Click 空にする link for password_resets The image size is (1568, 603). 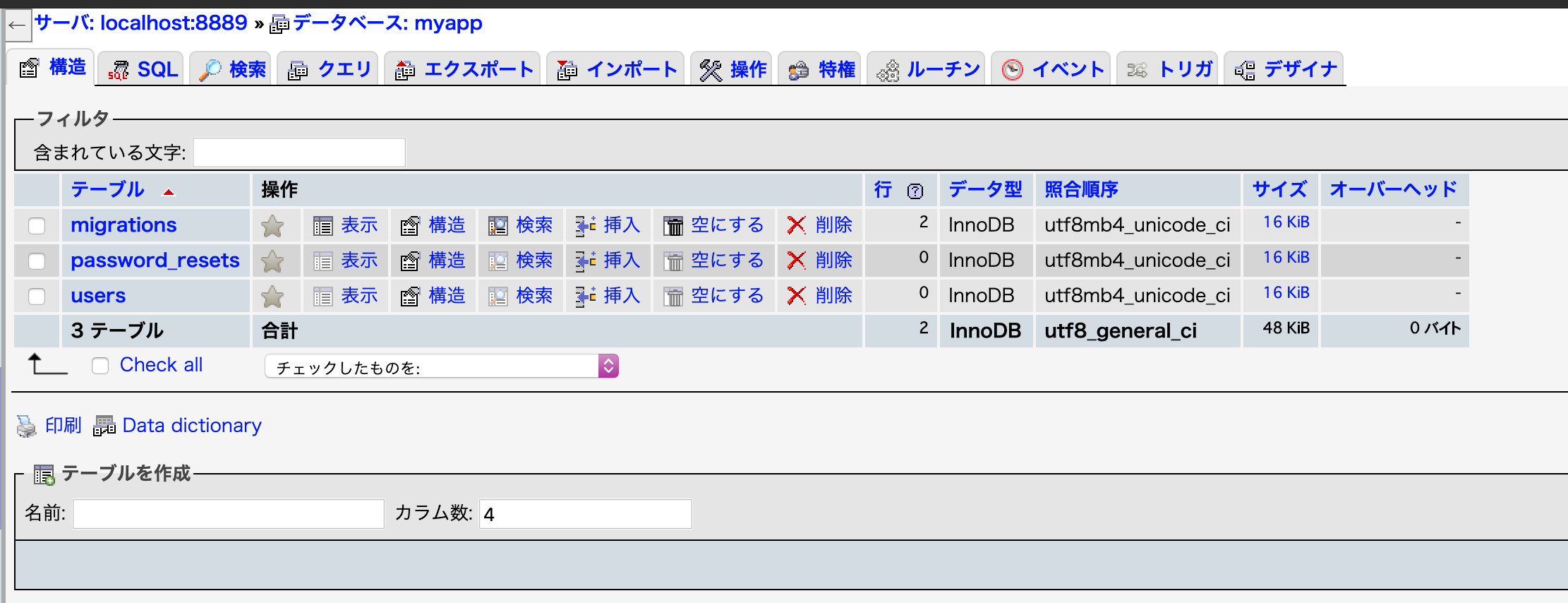pyautogui.click(x=727, y=261)
